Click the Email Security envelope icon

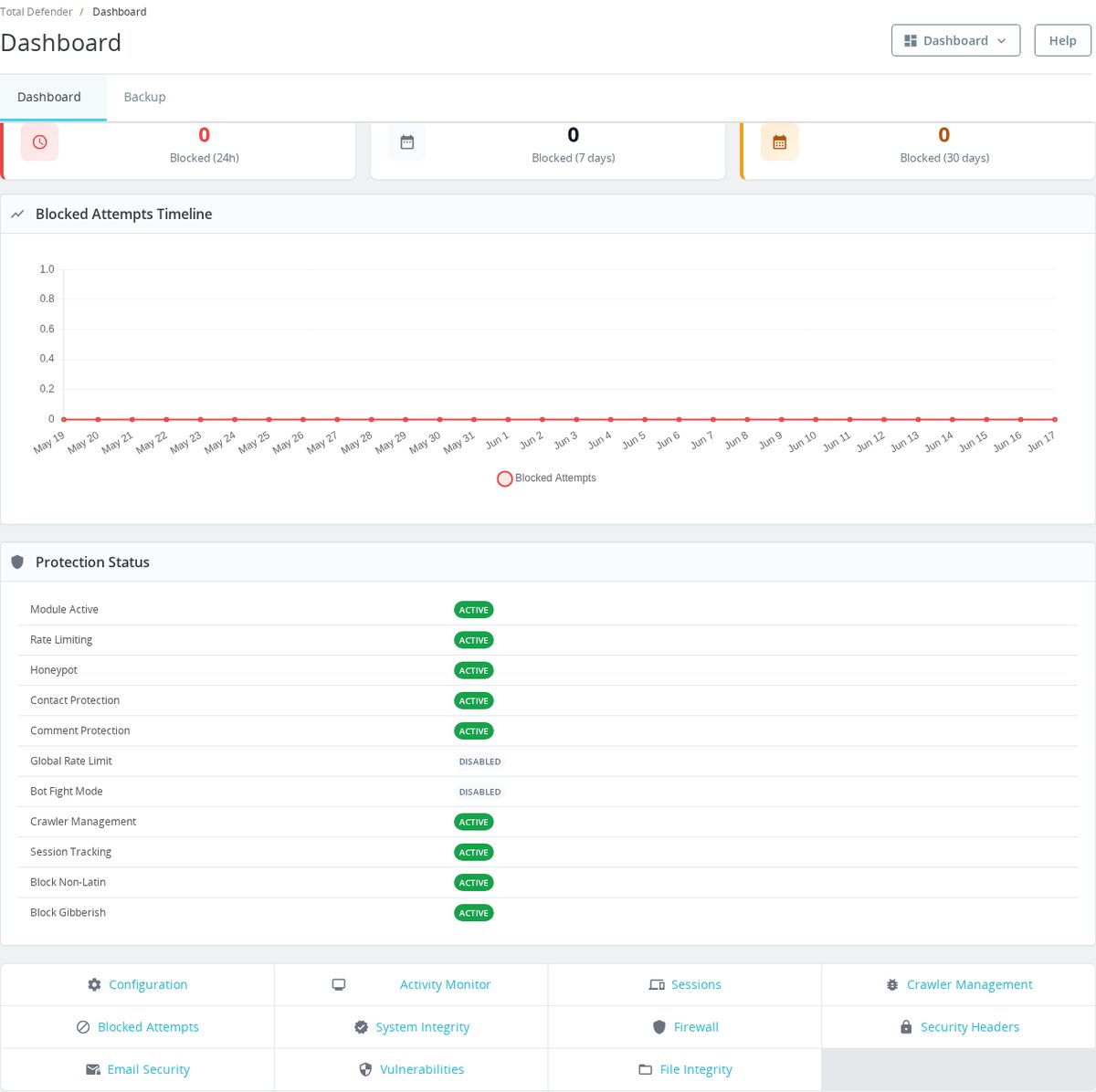(x=93, y=1069)
